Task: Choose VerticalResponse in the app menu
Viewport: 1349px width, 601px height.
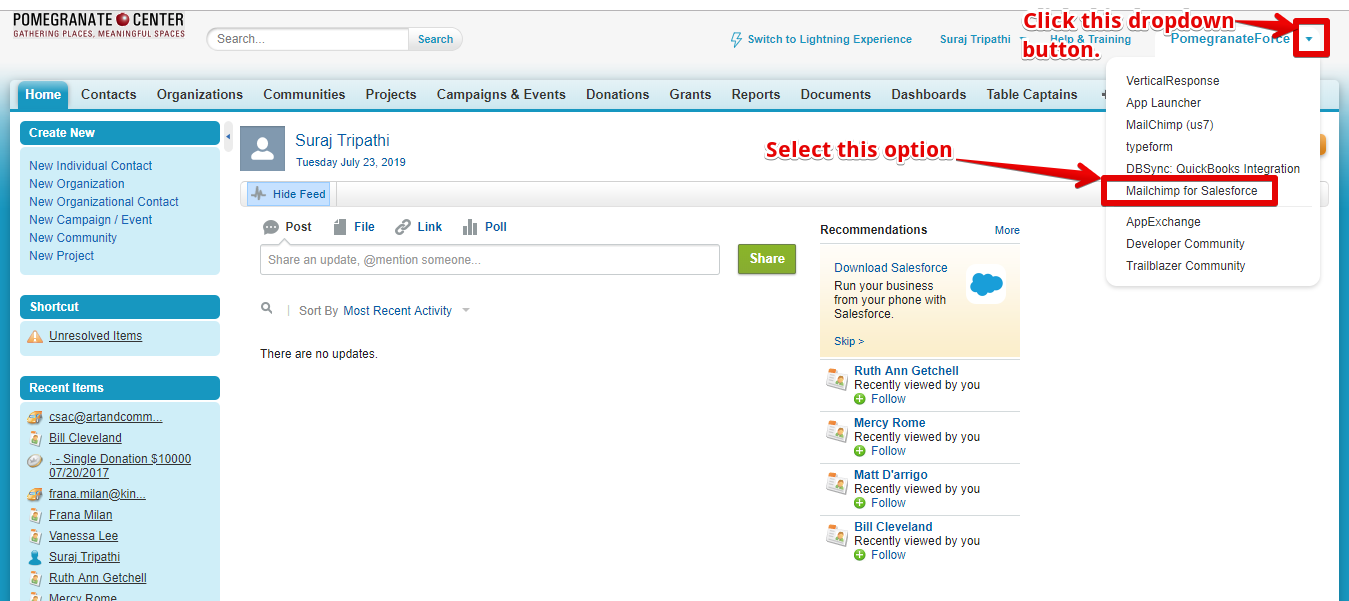Action: click(1172, 81)
